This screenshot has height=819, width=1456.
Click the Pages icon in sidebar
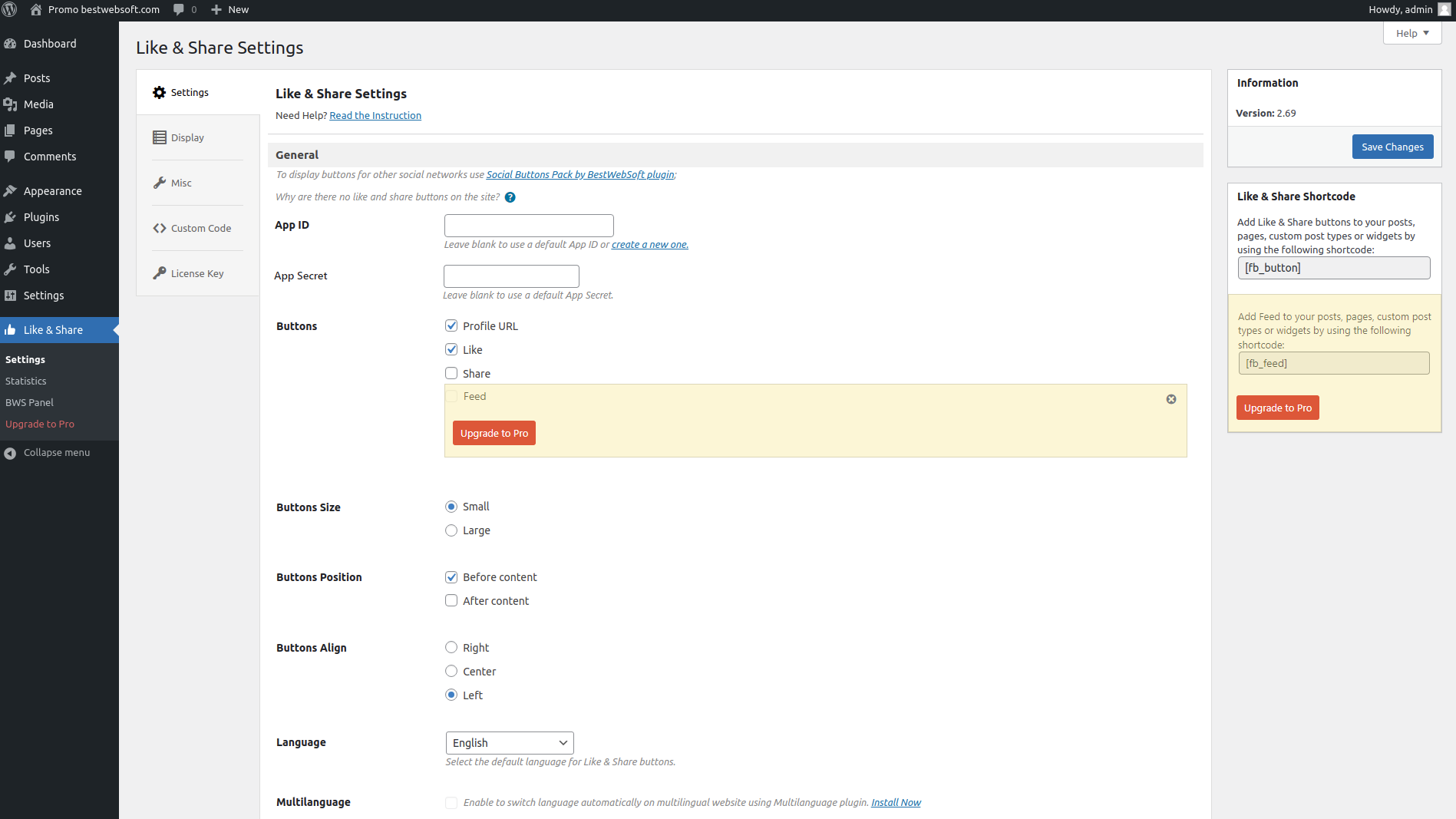pos(10,130)
